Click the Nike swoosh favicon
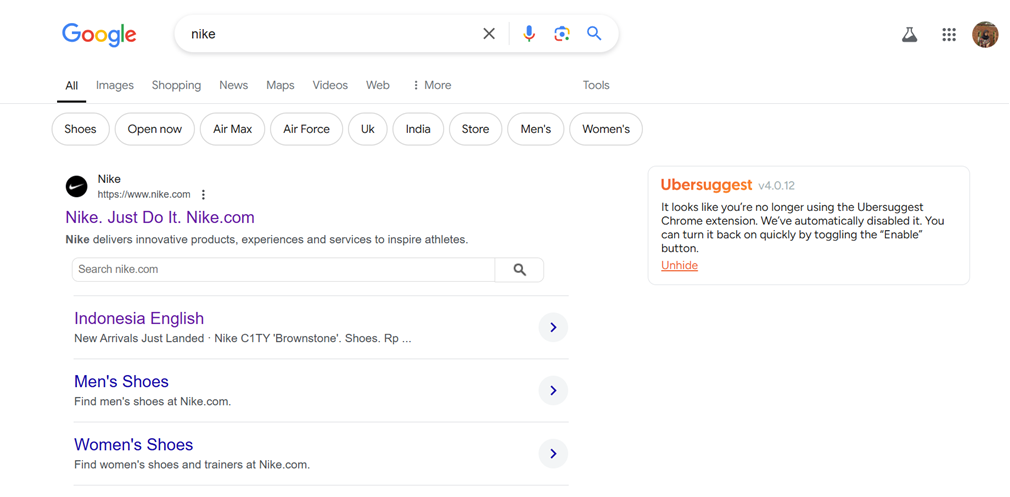 click(x=77, y=187)
